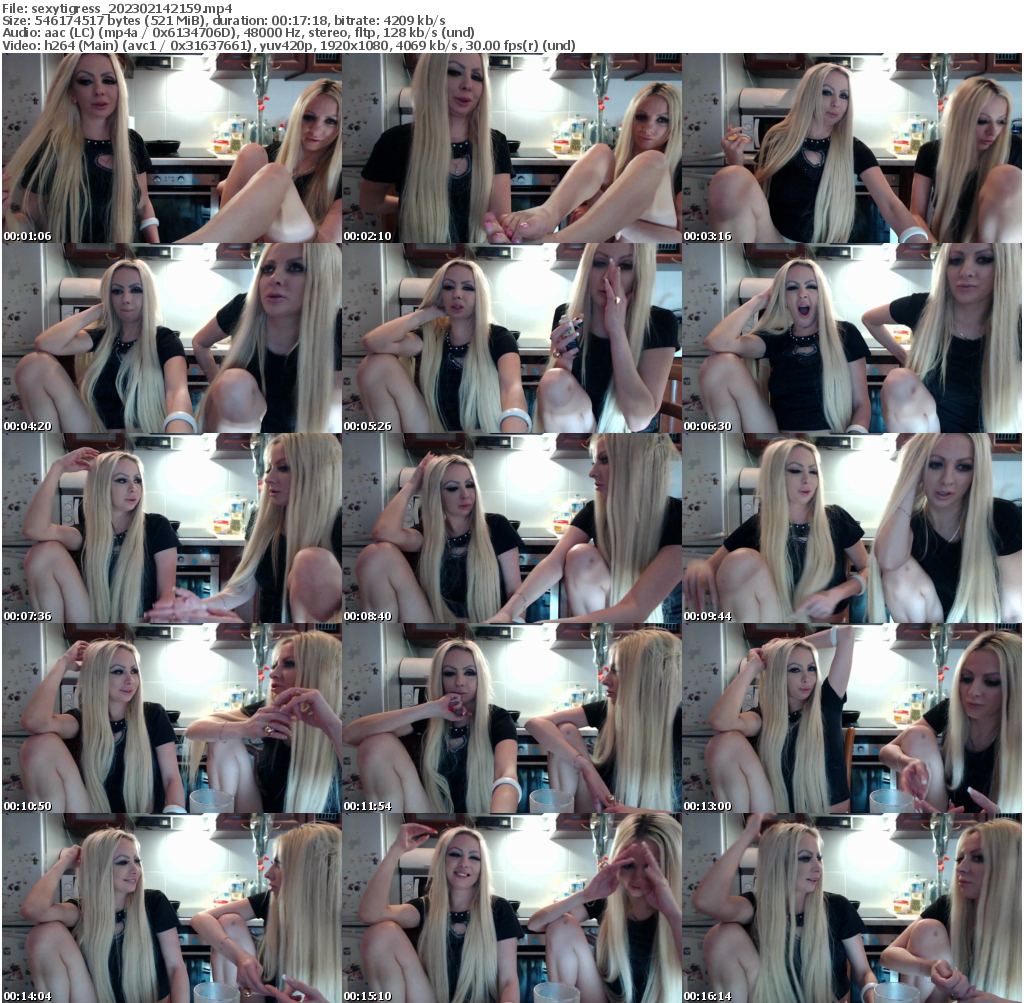Screen dimensions: 1024x1003
Task: Open the frame marked 00:02:10
Action: tap(510, 148)
